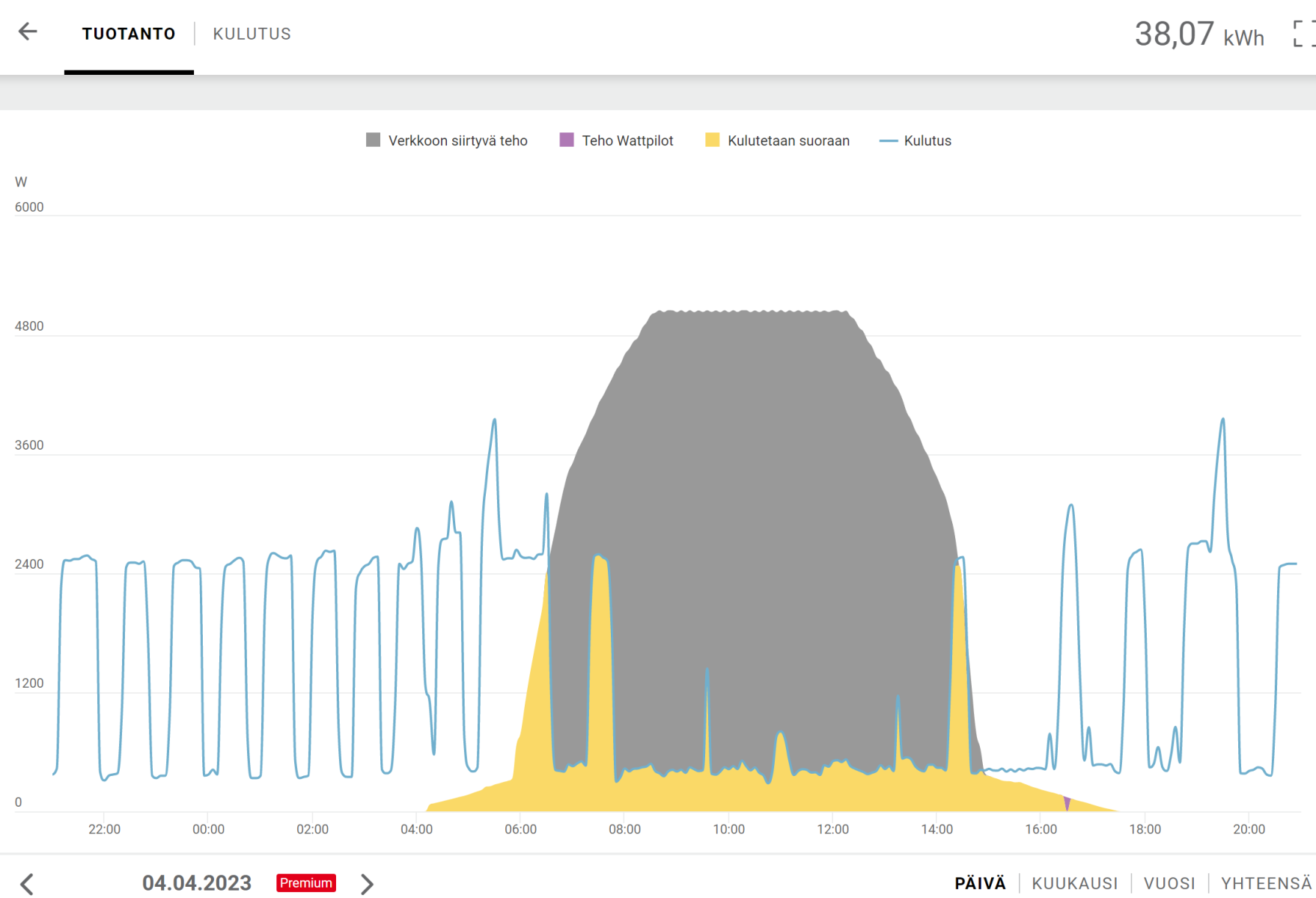Viewport: 1316px width, 898px height.
Task: Go to previous day arrow
Action: click(x=27, y=884)
